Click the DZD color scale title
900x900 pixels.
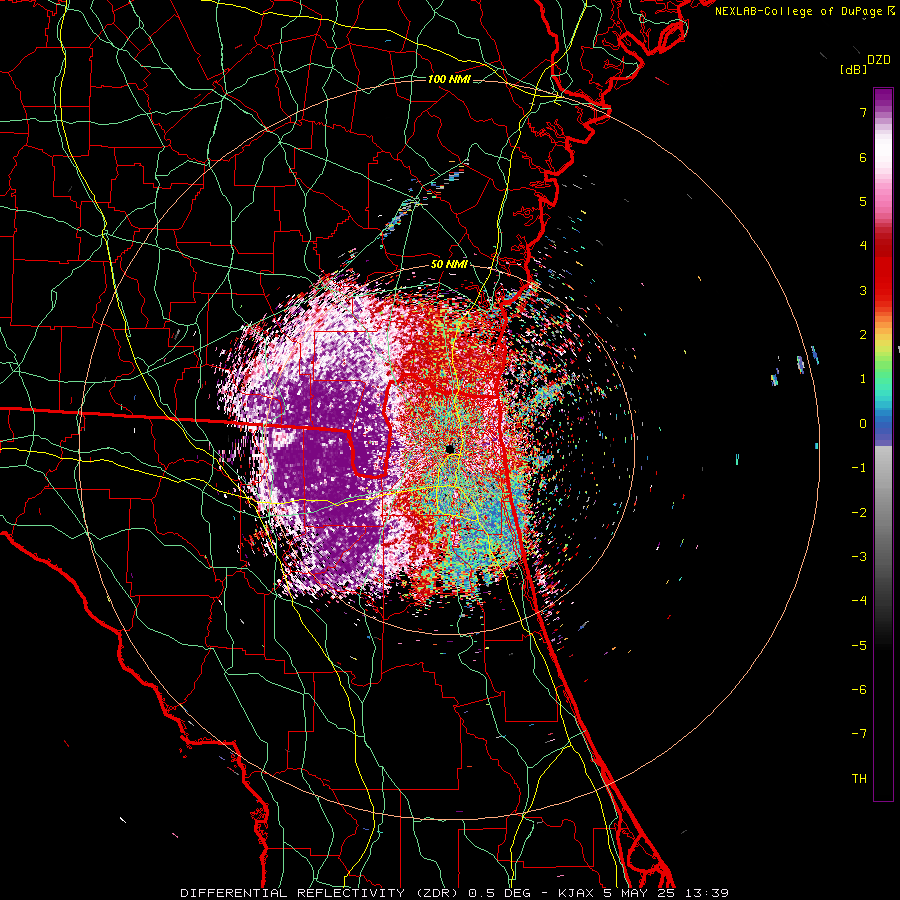(879, 60)
